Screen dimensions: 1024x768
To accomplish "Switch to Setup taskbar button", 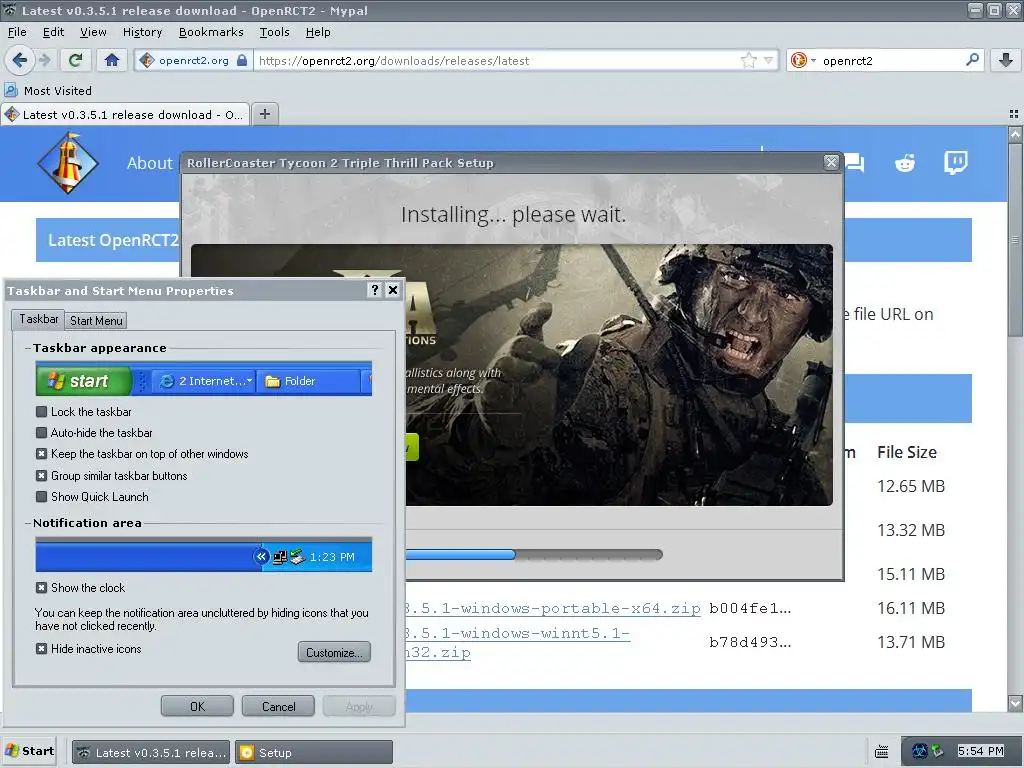I will [314, 752].
